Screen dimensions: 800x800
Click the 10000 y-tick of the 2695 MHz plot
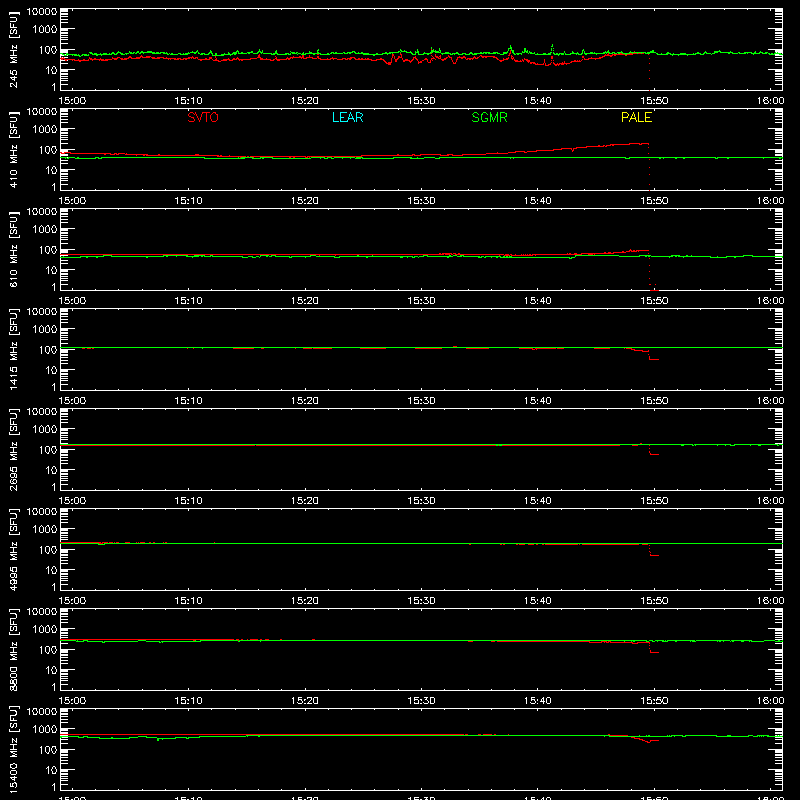point(42,411)
